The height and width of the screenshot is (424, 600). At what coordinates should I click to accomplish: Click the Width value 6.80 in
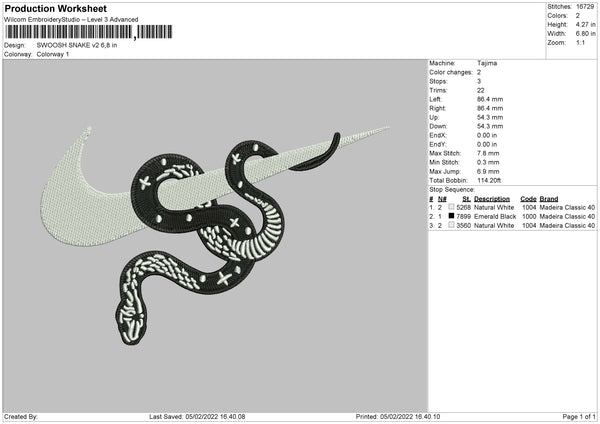[585, 34]
